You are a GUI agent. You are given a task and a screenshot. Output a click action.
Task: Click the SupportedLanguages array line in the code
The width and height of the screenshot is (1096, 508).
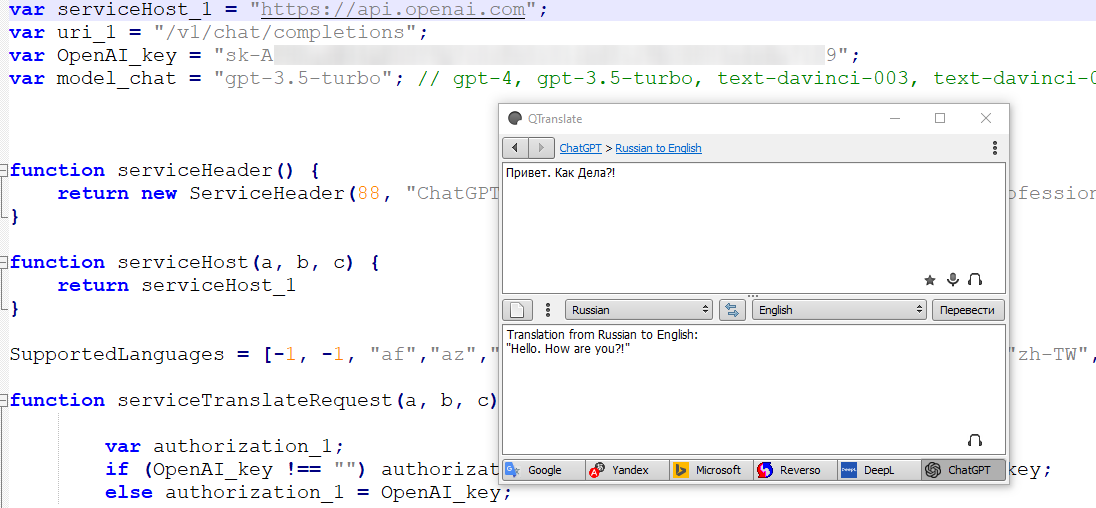click(252, 354)
